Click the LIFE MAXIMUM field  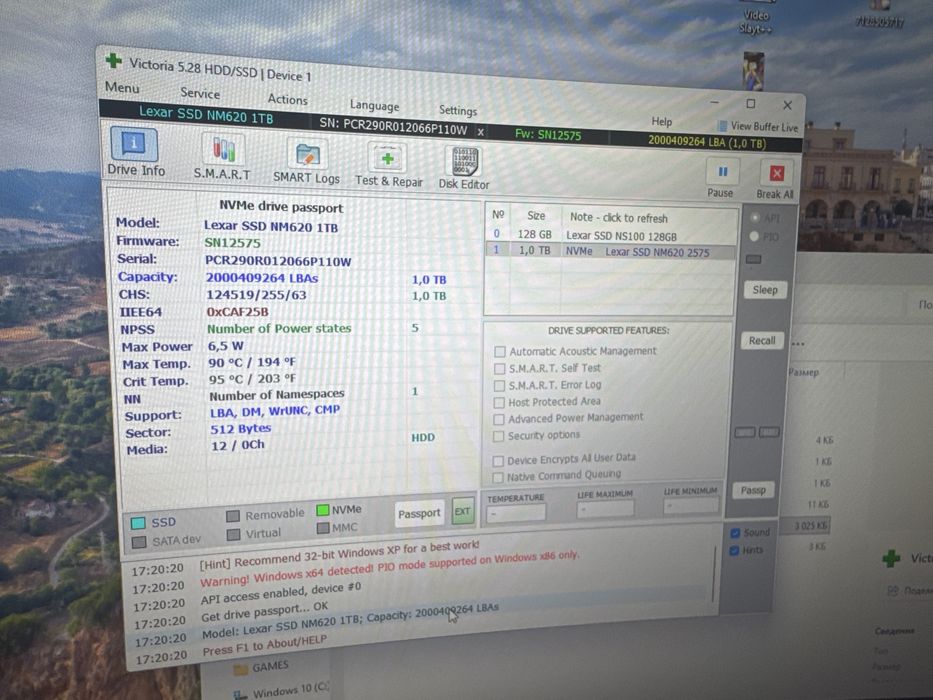coord(605,509)
